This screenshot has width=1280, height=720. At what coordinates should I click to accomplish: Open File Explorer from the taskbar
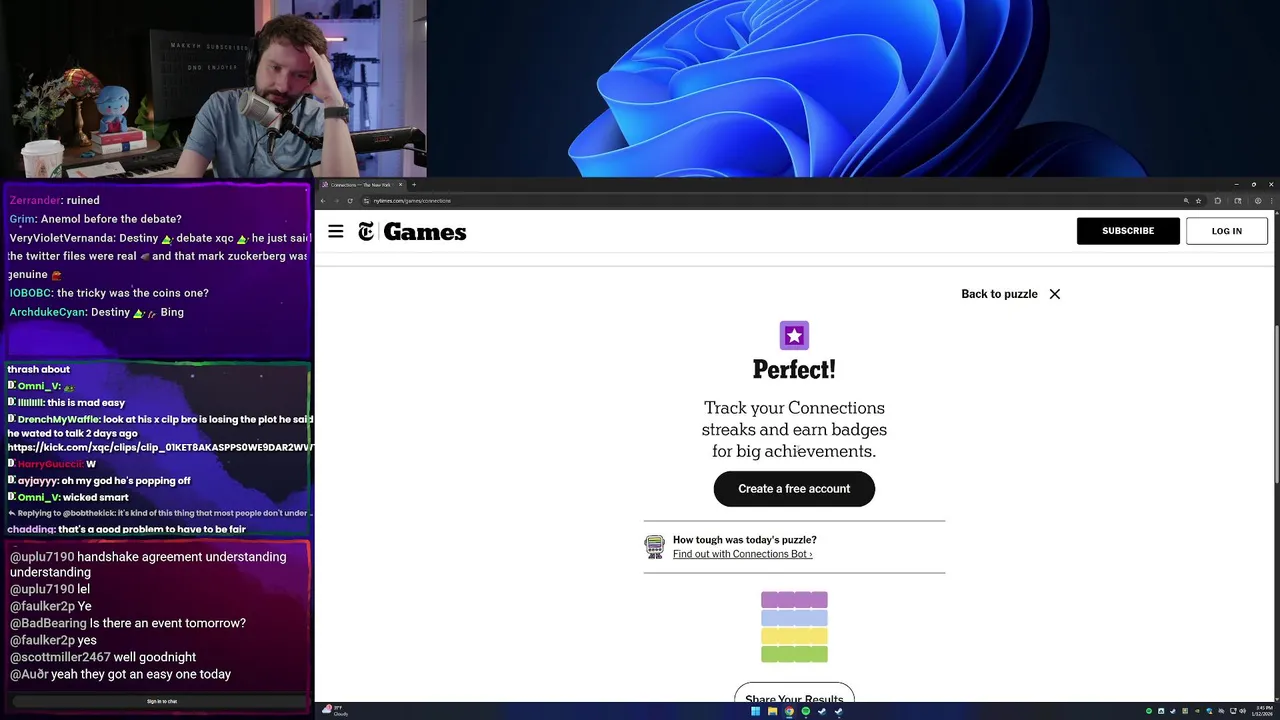[x=772, y=712]
